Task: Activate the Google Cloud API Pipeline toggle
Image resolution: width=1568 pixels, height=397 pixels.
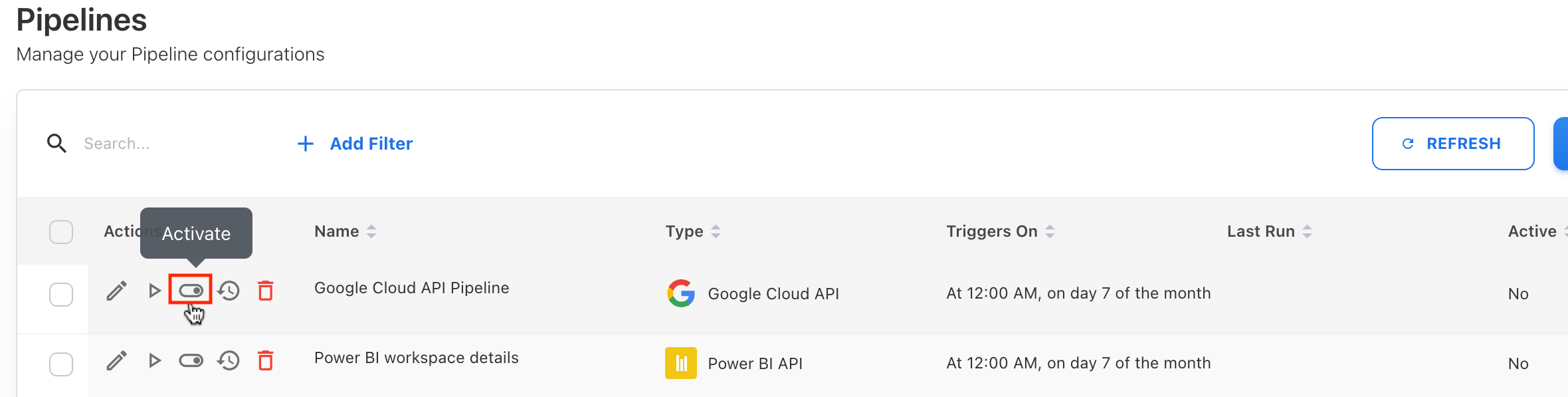Action: [x=191, y=291]
